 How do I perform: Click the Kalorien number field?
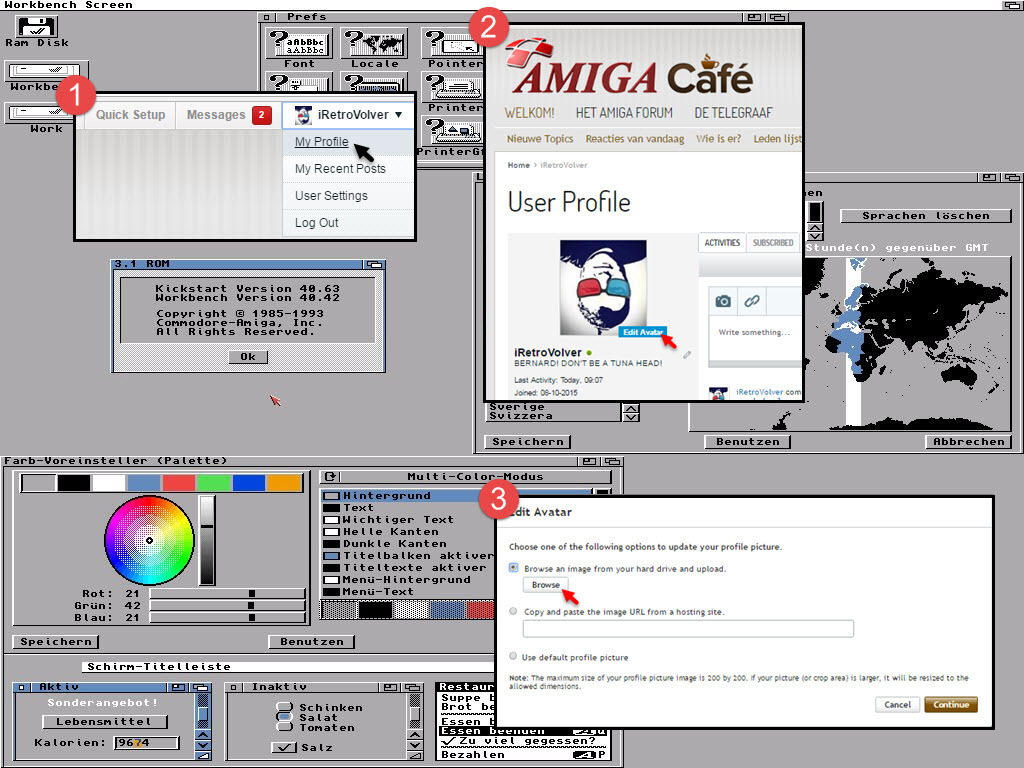tap(146, 743)
